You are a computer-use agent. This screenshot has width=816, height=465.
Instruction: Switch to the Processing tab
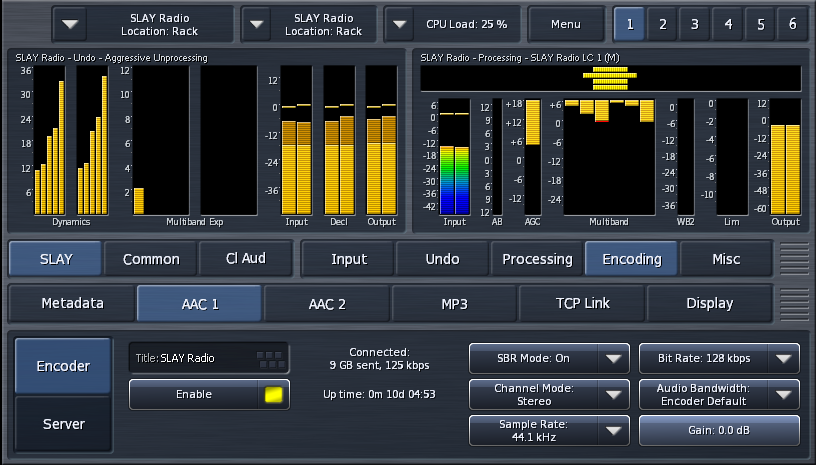pyautogui.click(x=537, y=259)
